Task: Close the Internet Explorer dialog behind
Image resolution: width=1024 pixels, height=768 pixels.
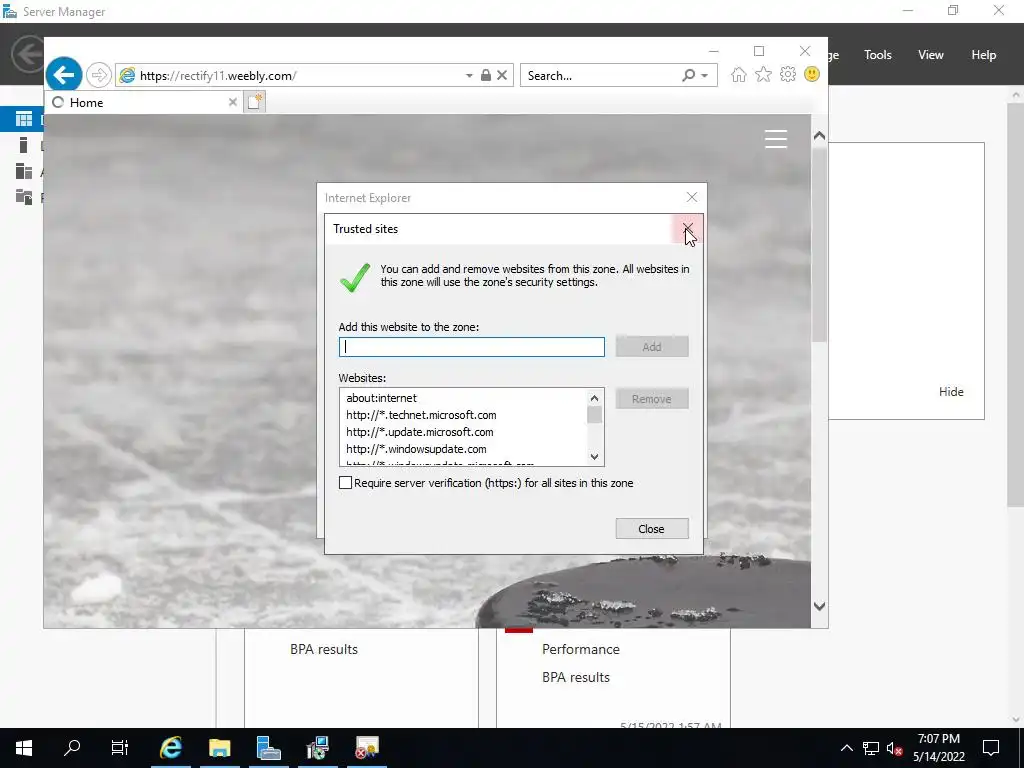Action: [x=692, y=197]
